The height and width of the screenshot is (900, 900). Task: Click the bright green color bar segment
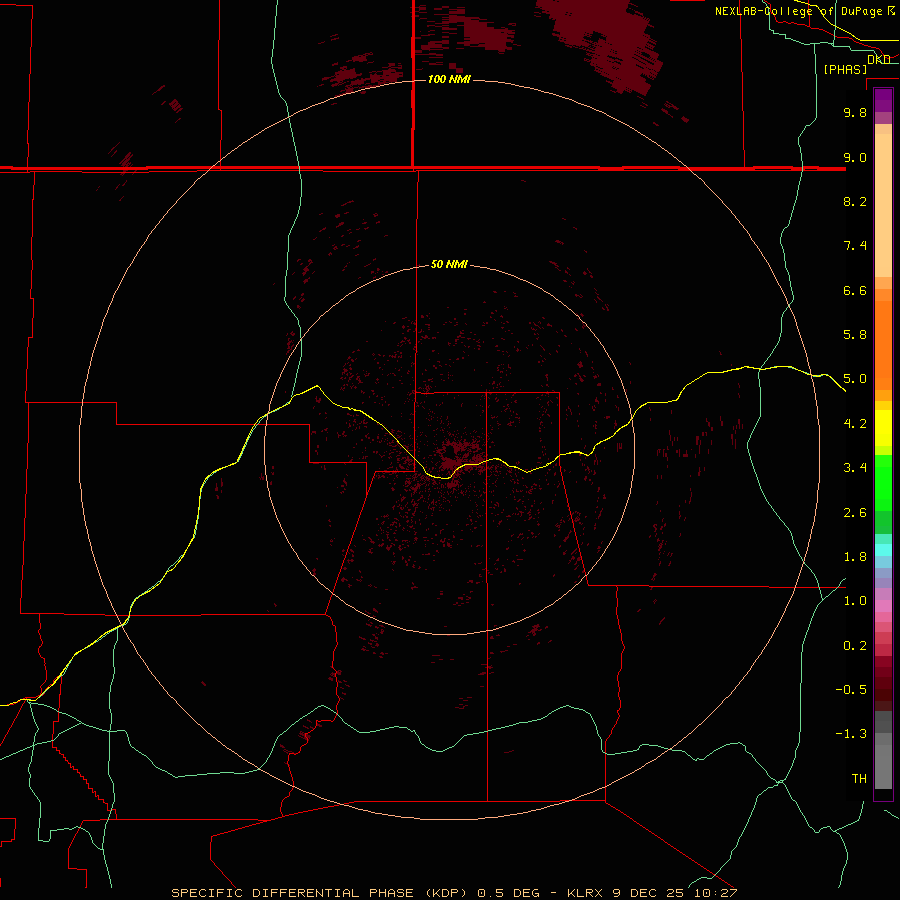pos(883,483)
